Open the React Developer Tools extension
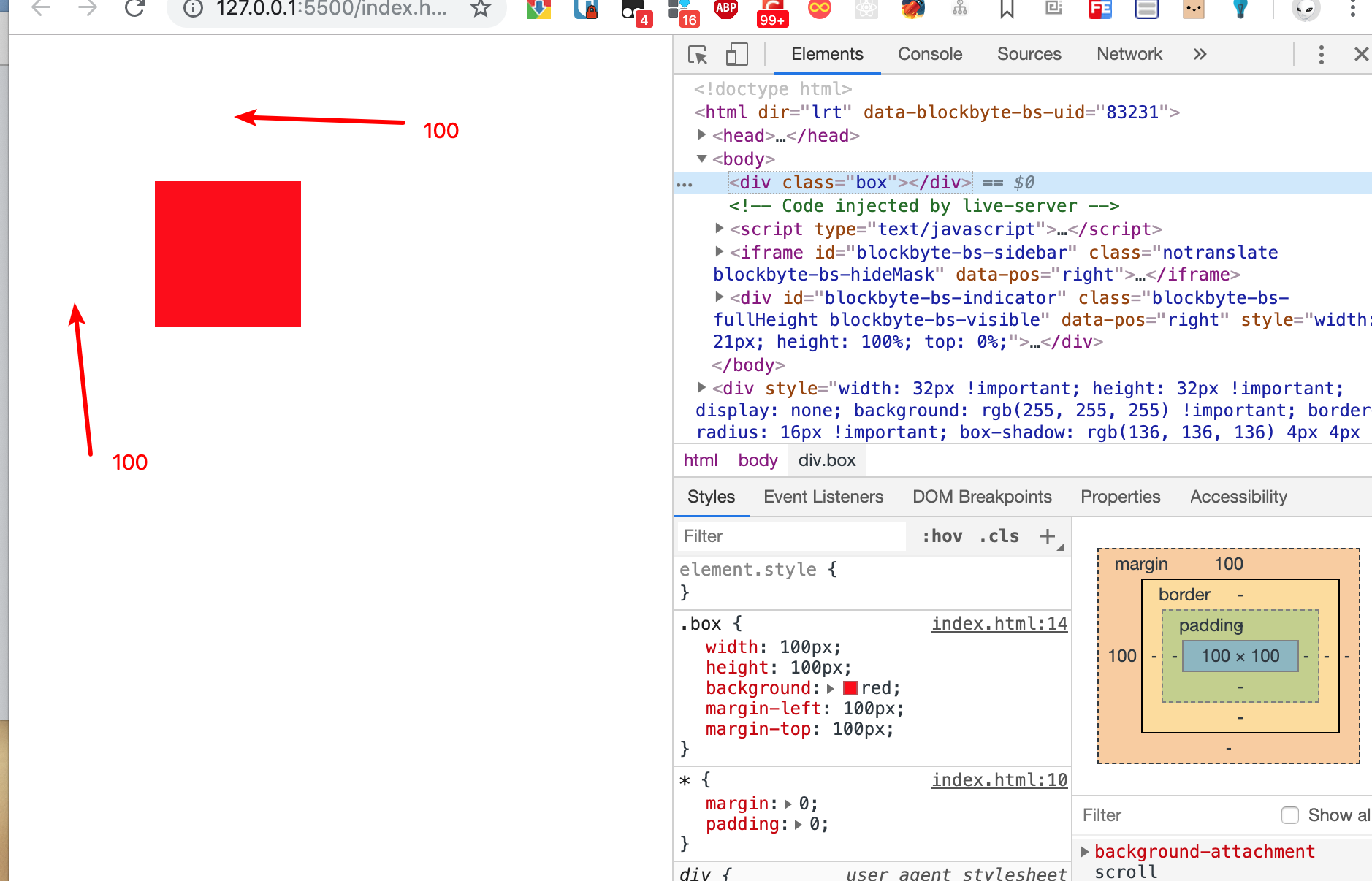 [x=866, y=9]
